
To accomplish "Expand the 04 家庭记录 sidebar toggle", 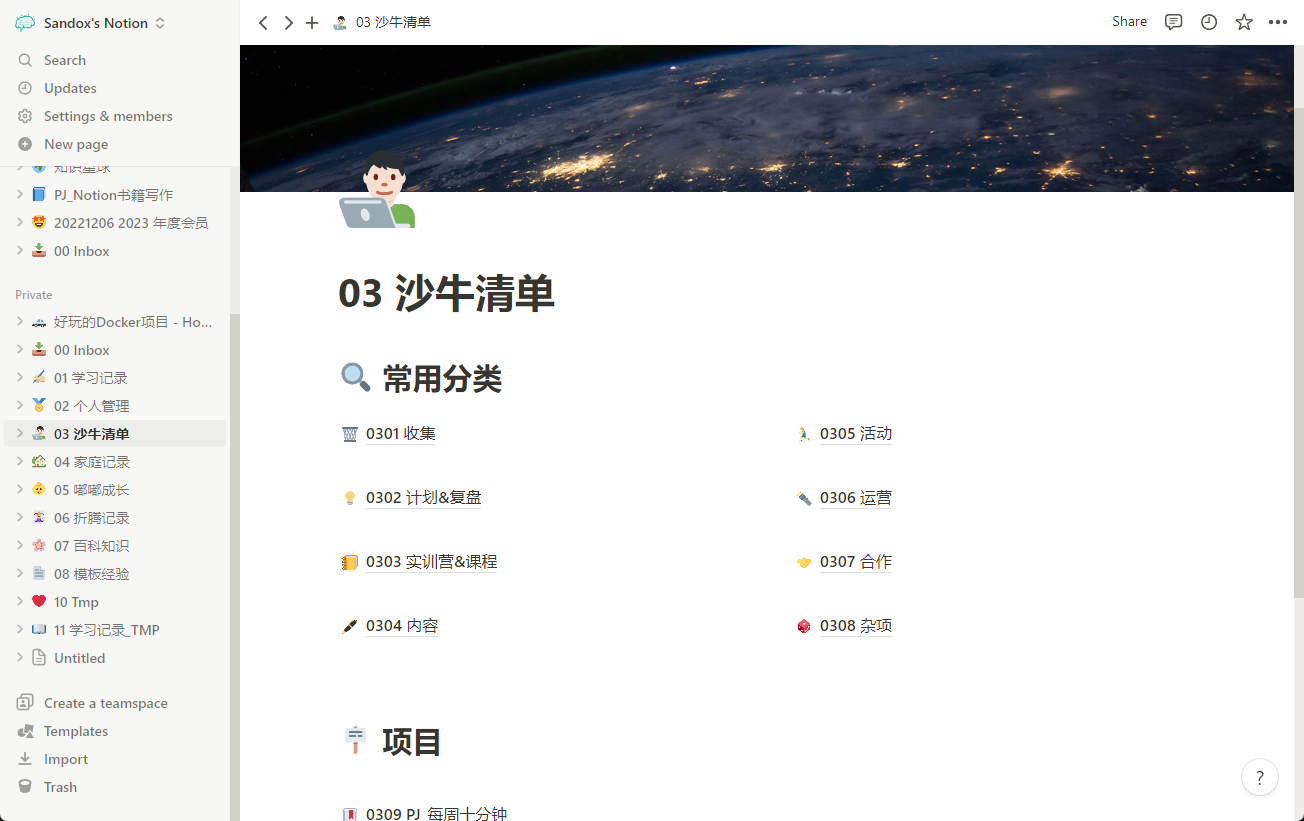I will coord(19,462).
